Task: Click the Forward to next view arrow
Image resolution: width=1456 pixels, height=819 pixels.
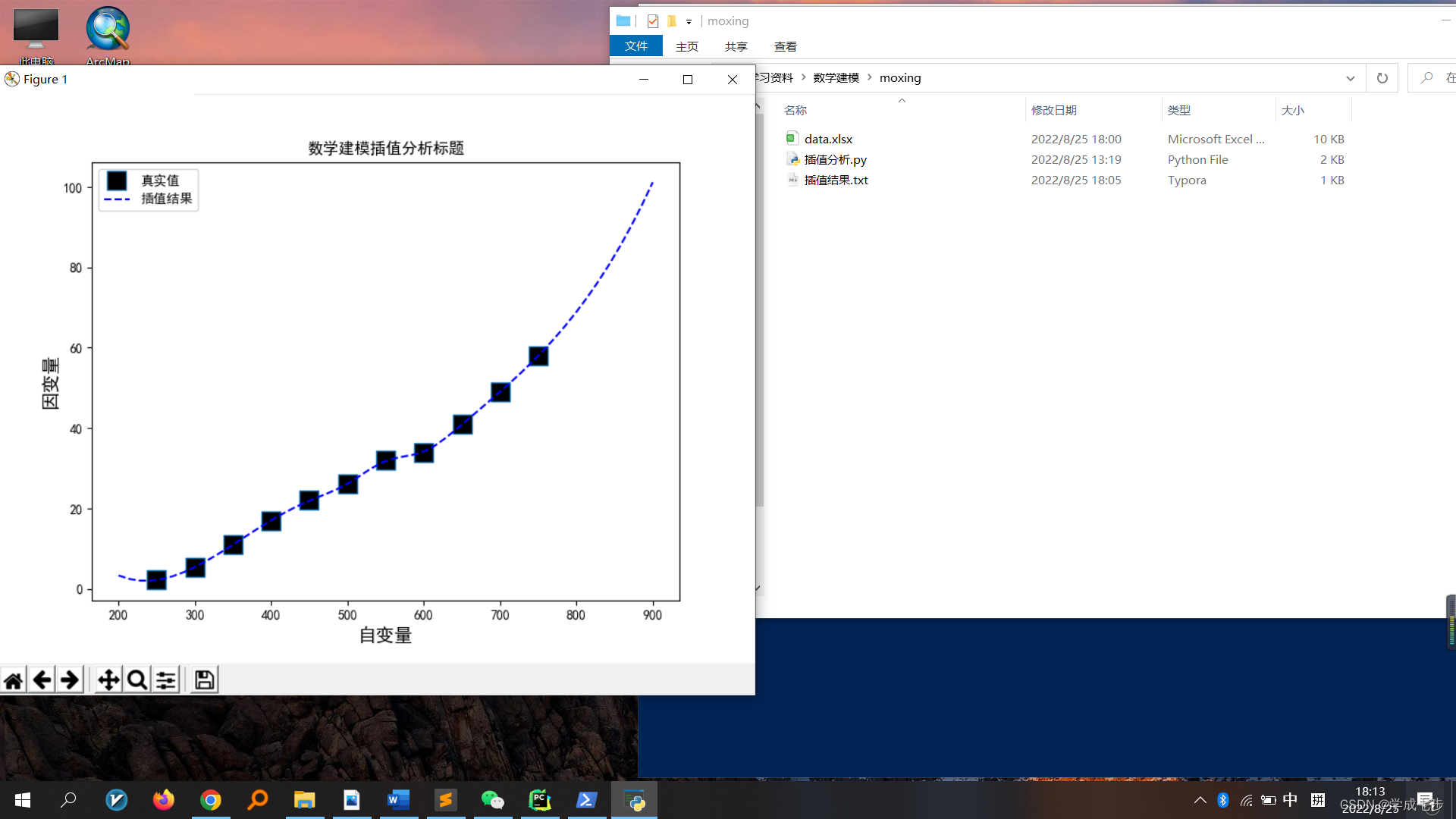Action: tap(70, 680)
